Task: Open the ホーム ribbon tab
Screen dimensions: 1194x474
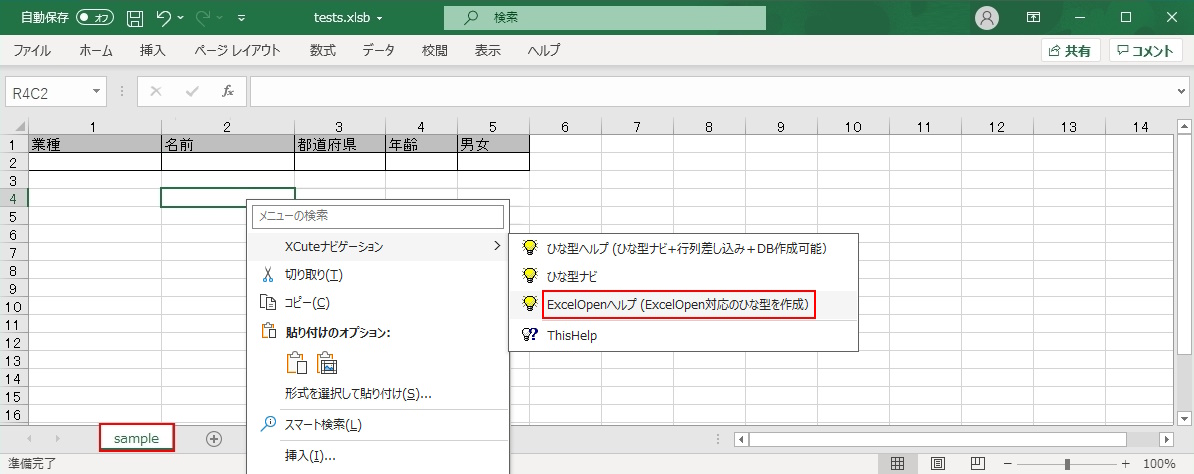Action: pos(96,51)
